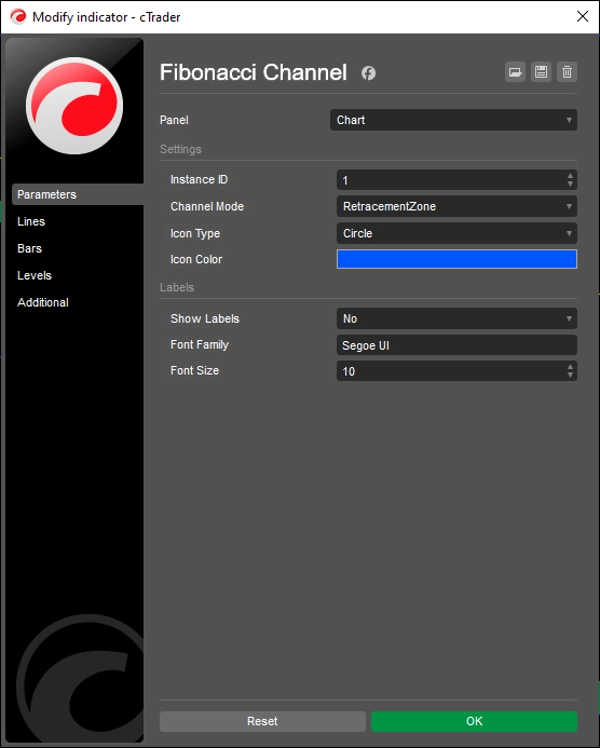Click the delete preset trash icon
600x748 pixels.
567,72
